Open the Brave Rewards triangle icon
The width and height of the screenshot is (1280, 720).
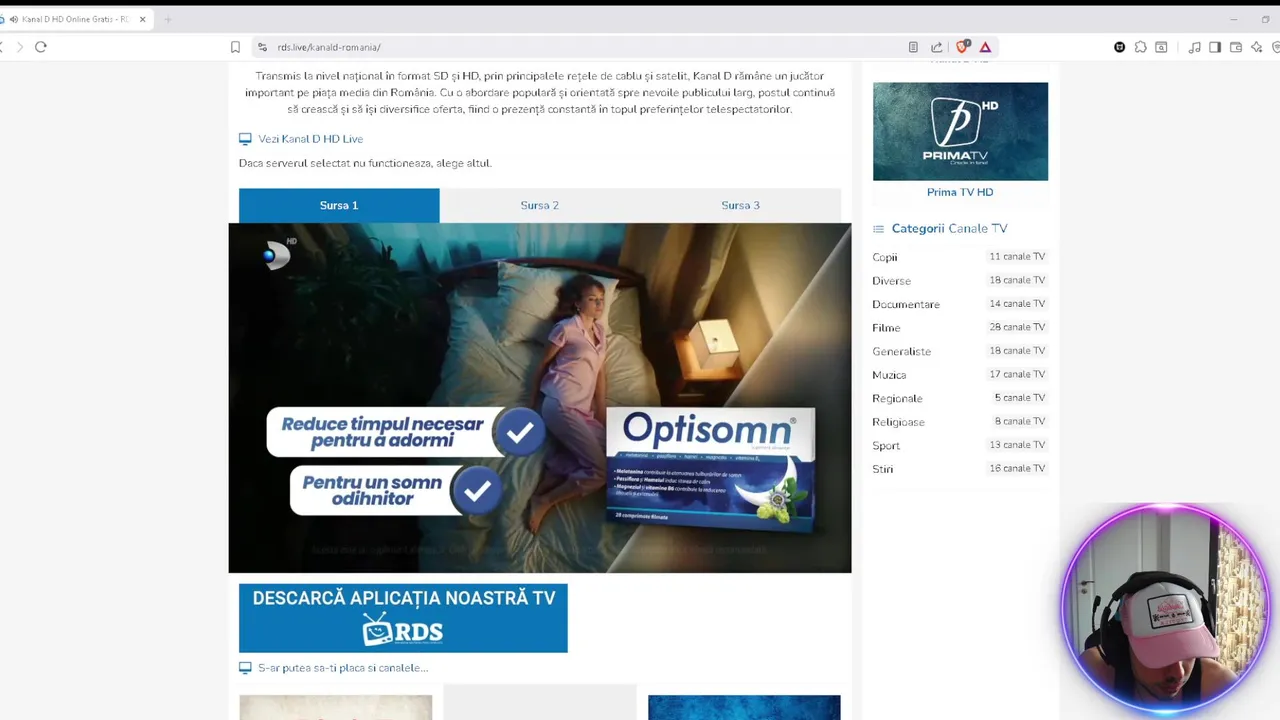tap(985, 47)
